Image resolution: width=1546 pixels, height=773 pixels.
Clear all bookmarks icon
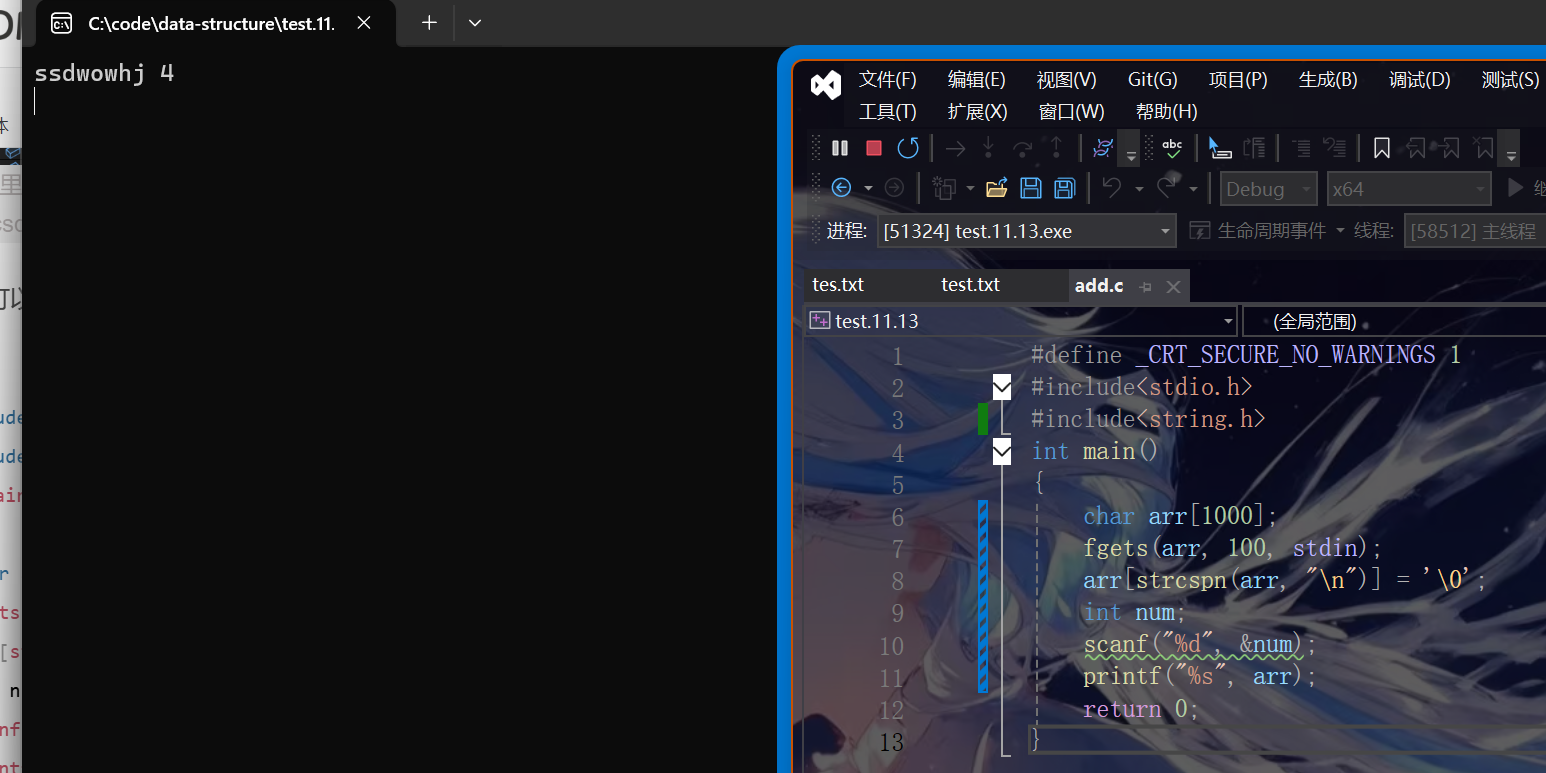tap(1483, 148)
